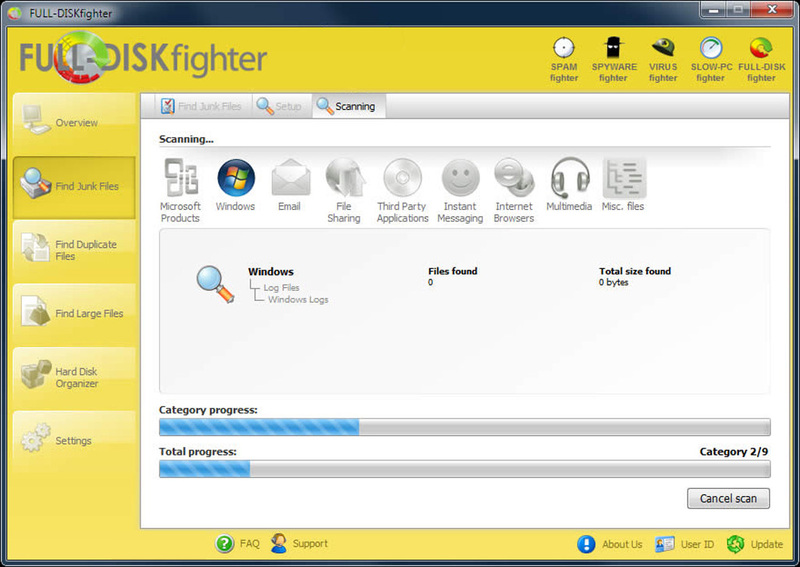
Task: Click the Total progress bar
Action: point(465,469)
